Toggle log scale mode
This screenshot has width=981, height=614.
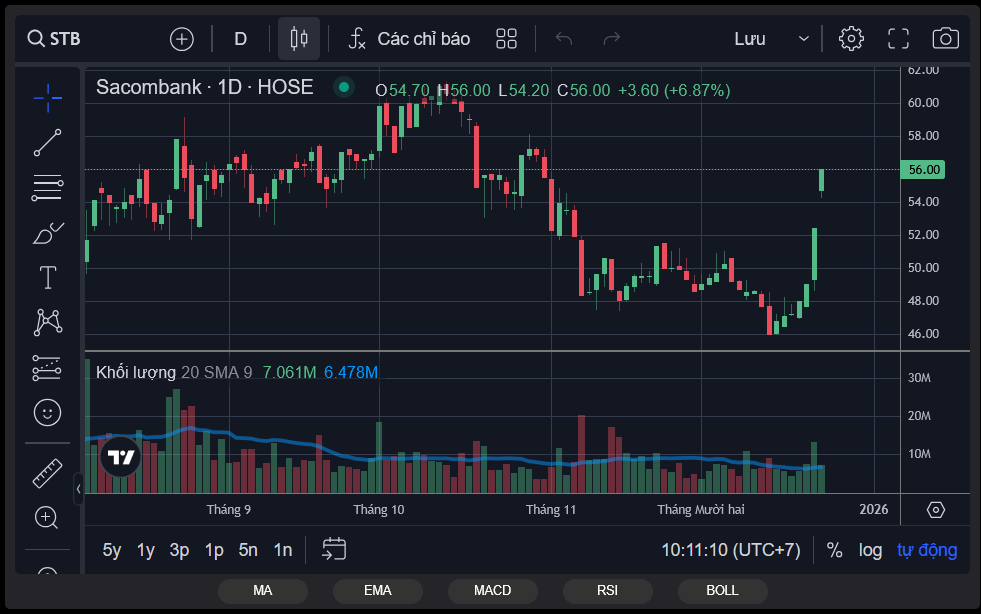[x=870, y=550]
